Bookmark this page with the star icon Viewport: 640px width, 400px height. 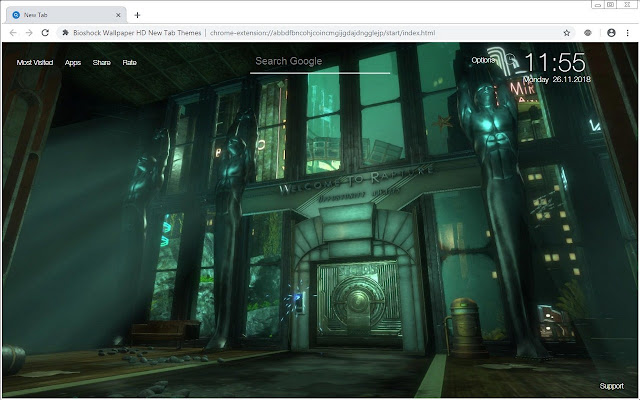coord(567,33)
